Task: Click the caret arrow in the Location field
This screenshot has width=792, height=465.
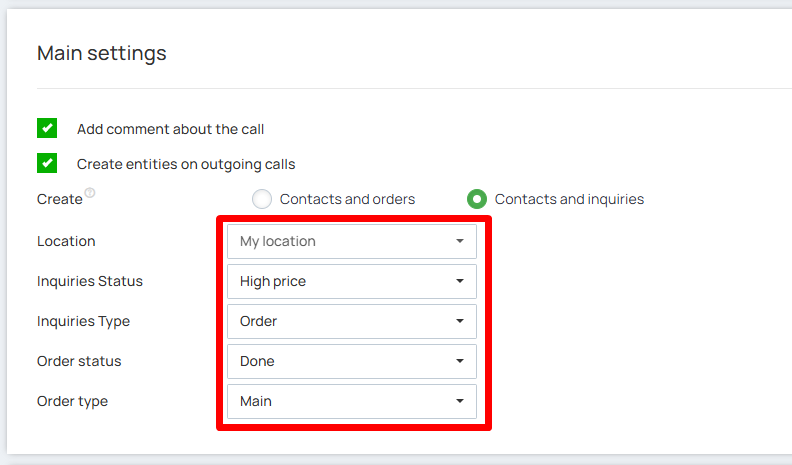Action: 459,241
